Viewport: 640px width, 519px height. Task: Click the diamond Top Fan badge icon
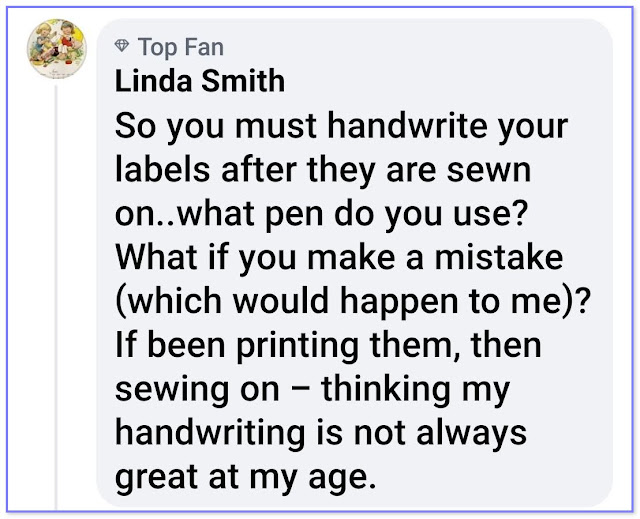pyautogui.click(x=122, y=46)
